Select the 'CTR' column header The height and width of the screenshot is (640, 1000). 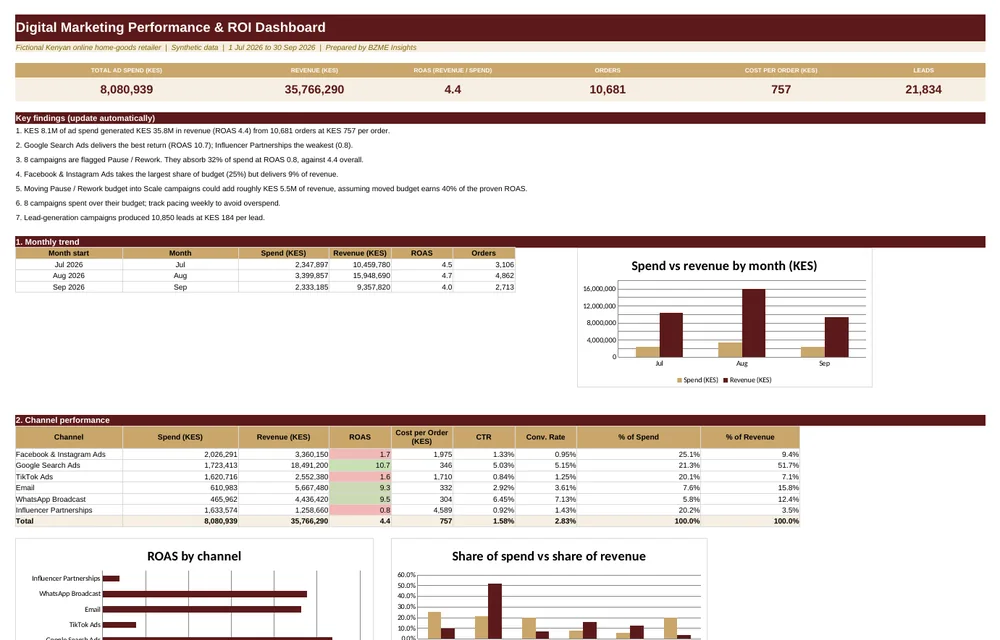tap(484, 437)
